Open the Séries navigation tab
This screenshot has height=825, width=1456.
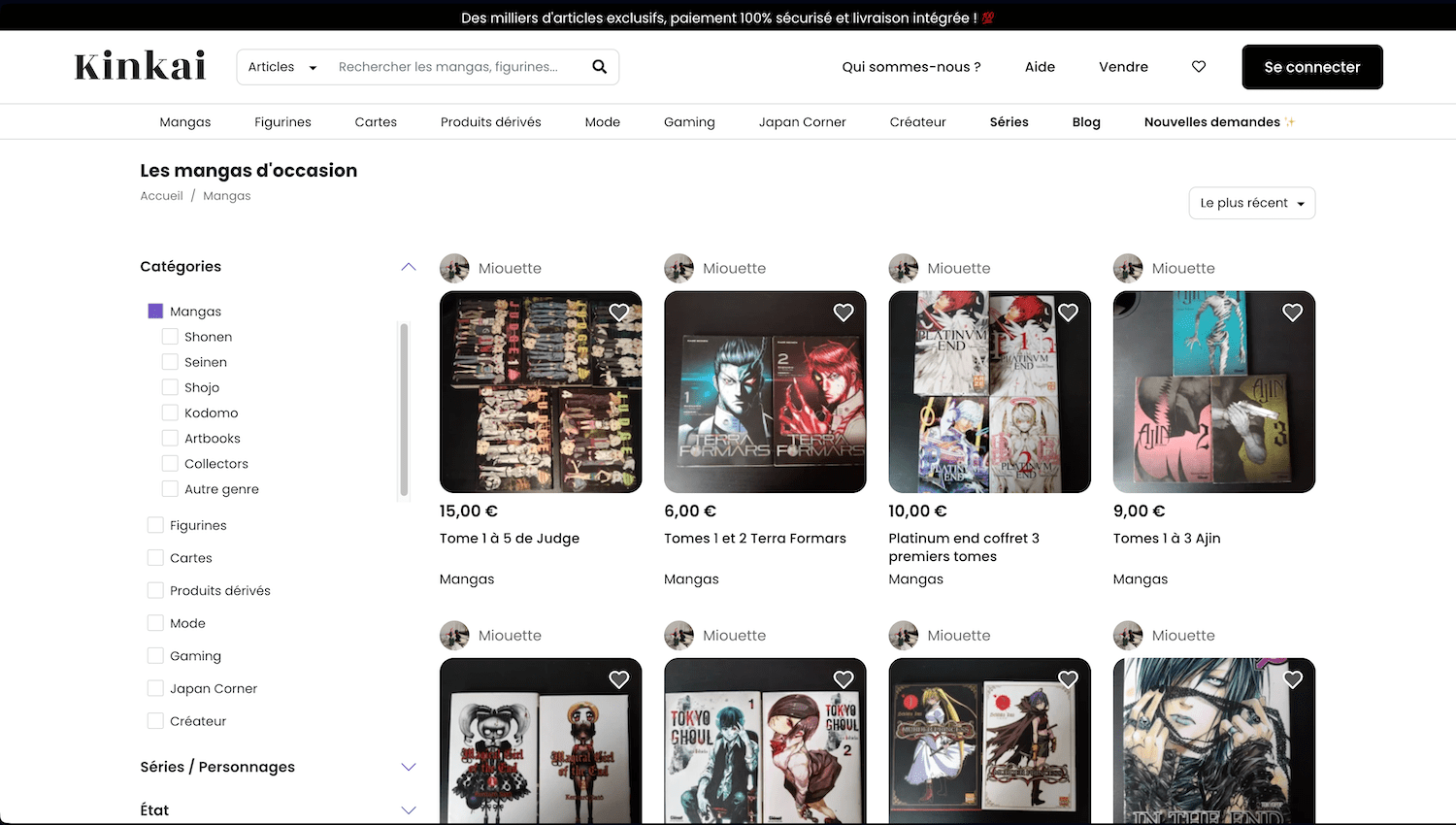[1009, 122]
